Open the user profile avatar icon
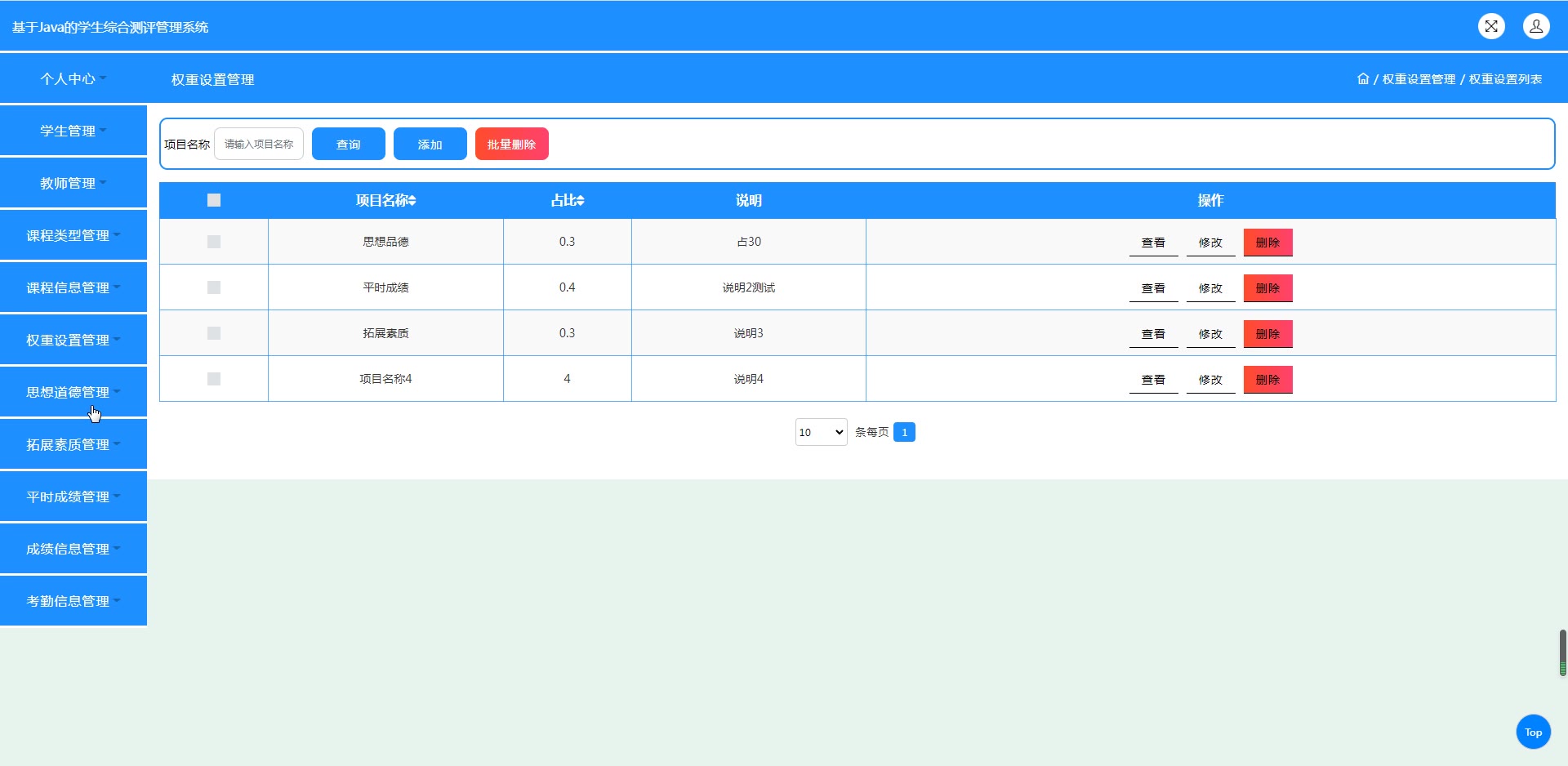Viewport: 1568px width, 766px height. (1536, 26)
